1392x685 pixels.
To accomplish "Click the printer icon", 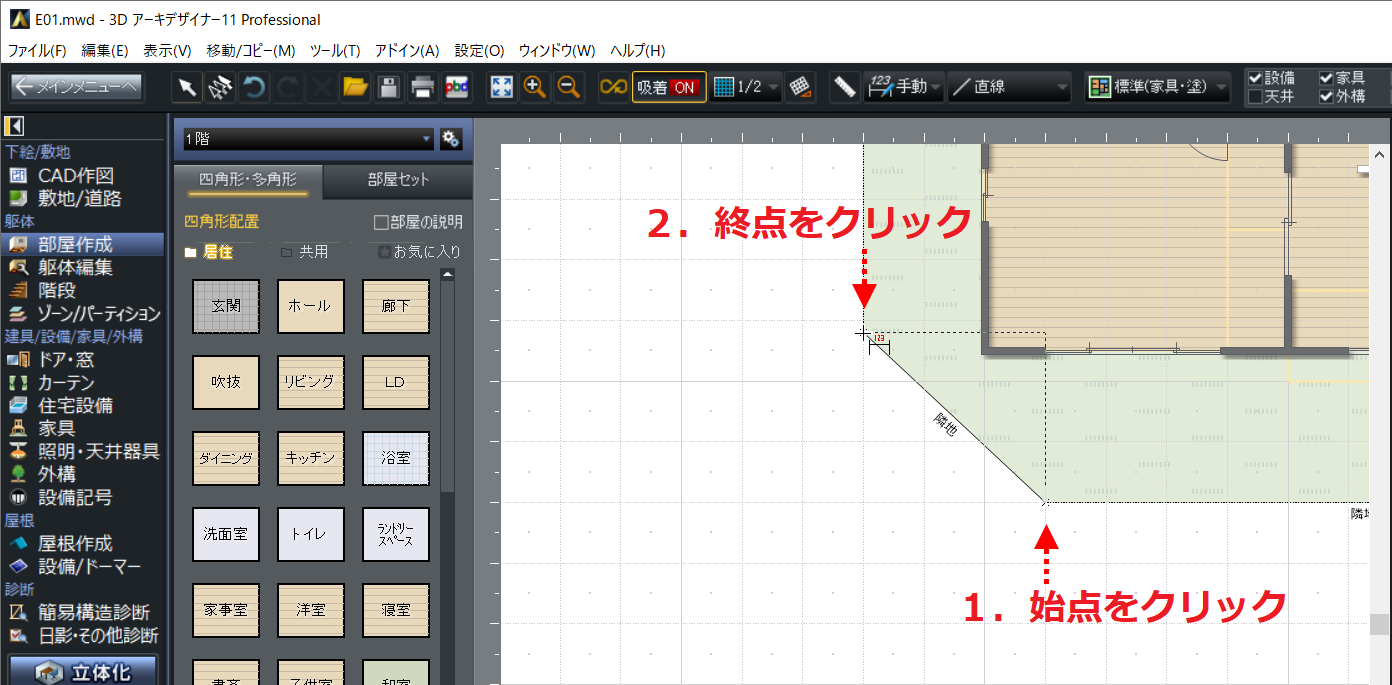I will [x=423, y=88].
